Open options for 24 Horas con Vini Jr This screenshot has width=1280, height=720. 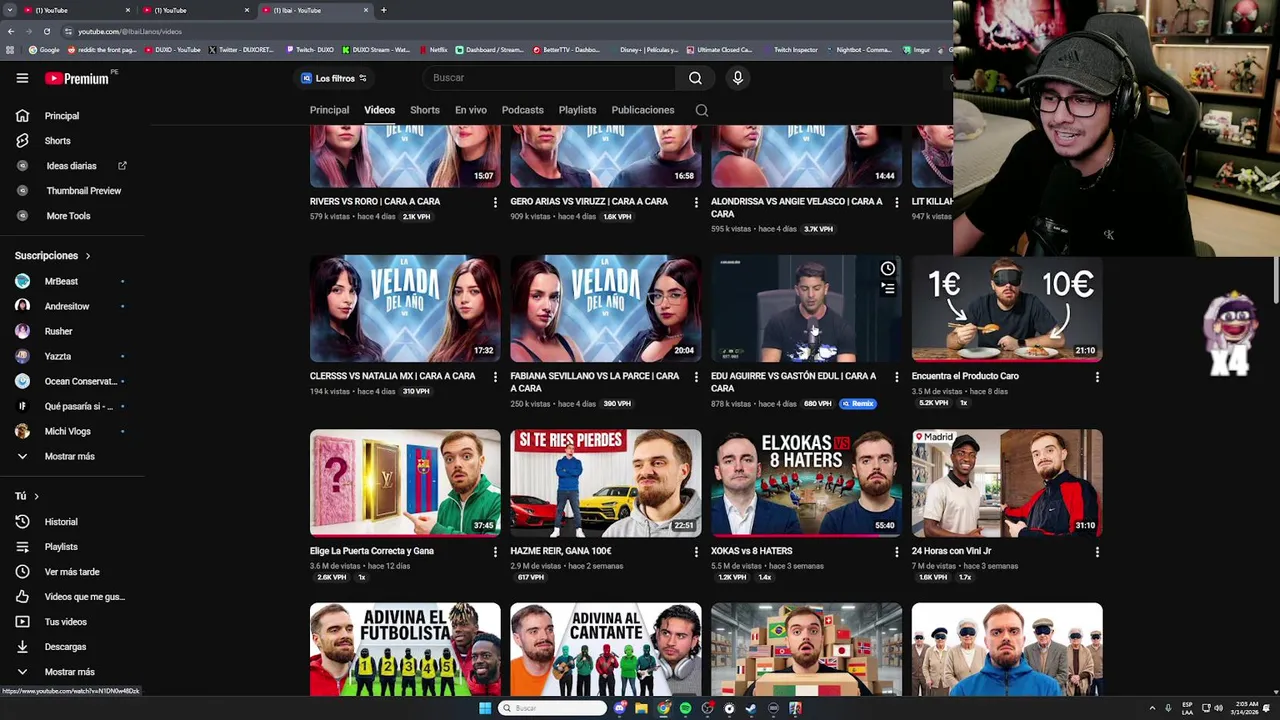pos(1097,552)
